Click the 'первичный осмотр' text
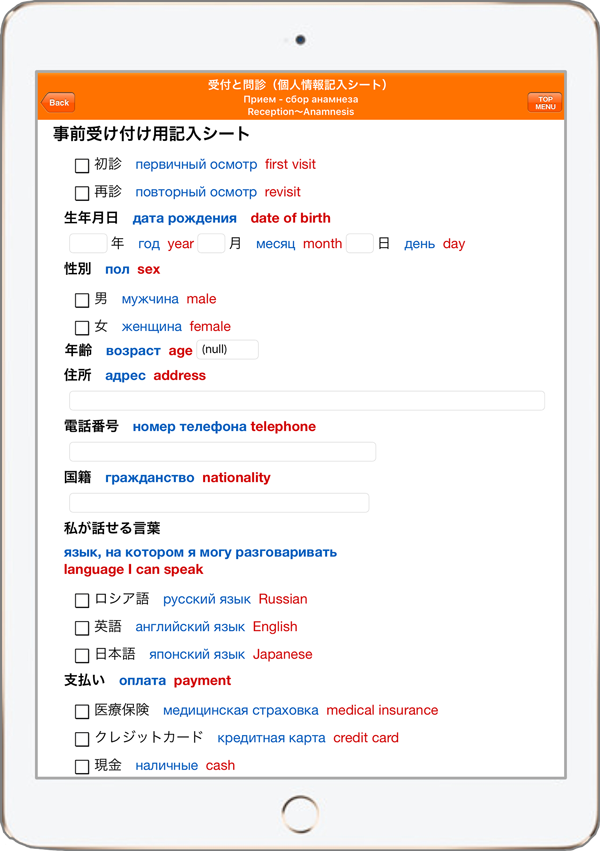Image resolution: width=600 pixels, height=851 pixels. [x=196, y=165]
